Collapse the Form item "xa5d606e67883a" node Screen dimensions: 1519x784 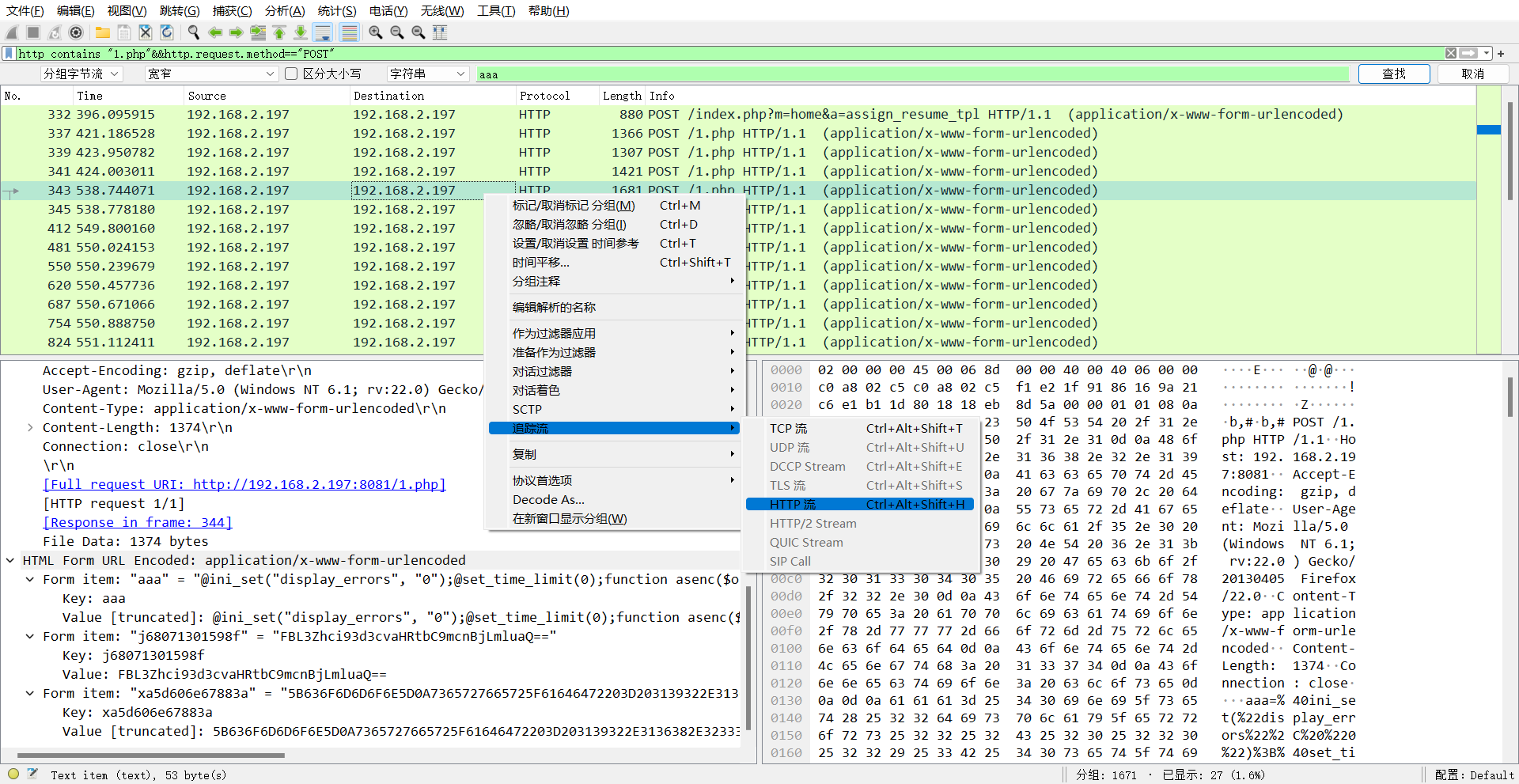(30, 693)
